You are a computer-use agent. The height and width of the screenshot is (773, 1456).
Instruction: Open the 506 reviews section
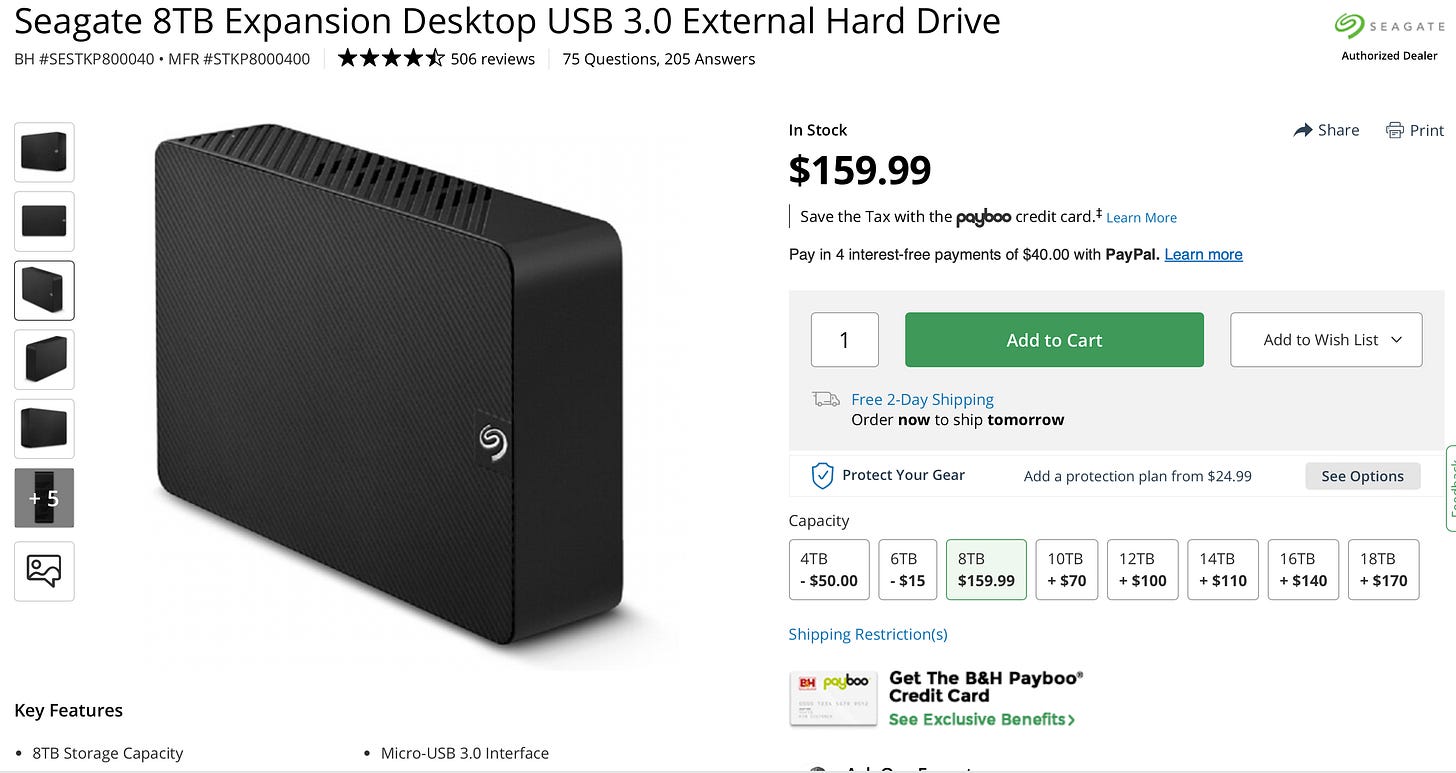pyautogui.click(x=493, y=59)
